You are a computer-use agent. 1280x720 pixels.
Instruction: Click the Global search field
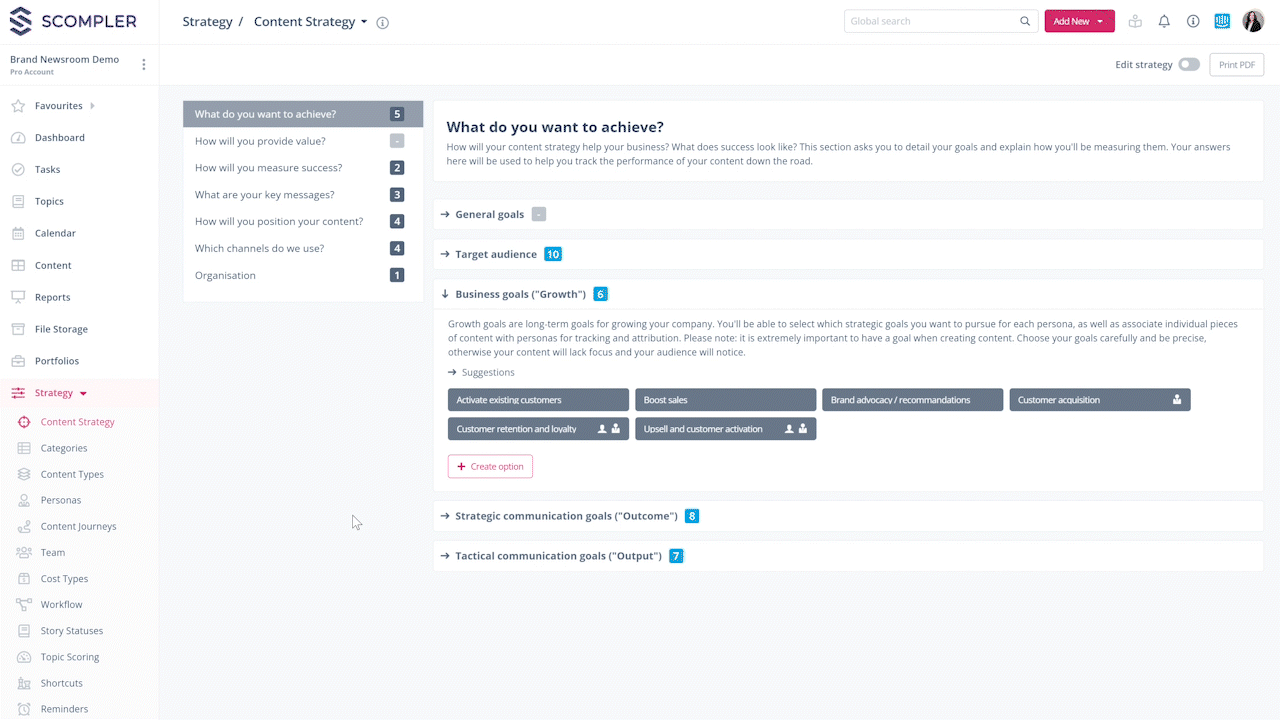[x=930, y=21]
